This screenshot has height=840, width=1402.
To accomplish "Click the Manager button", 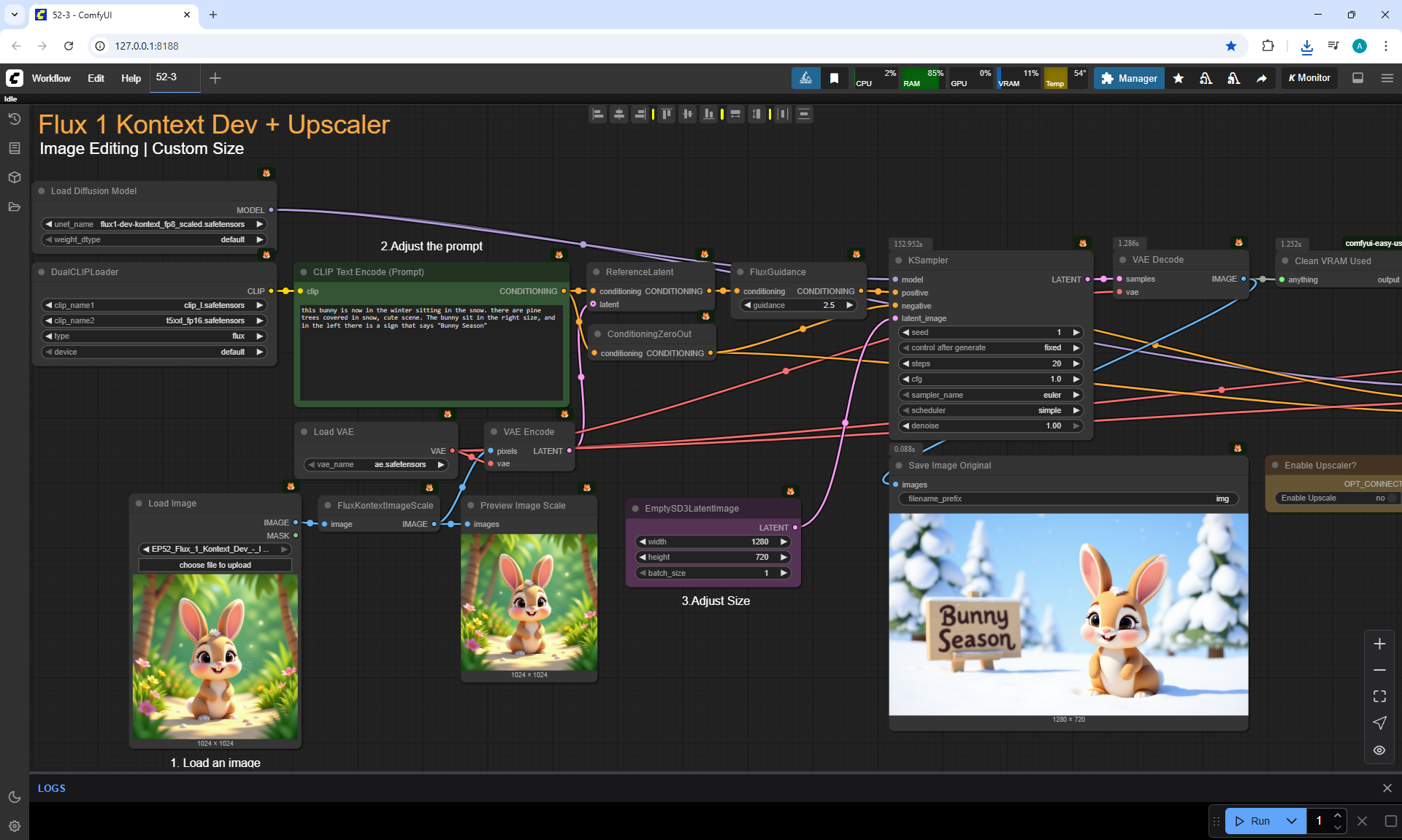I will [x=1129, y=78].
